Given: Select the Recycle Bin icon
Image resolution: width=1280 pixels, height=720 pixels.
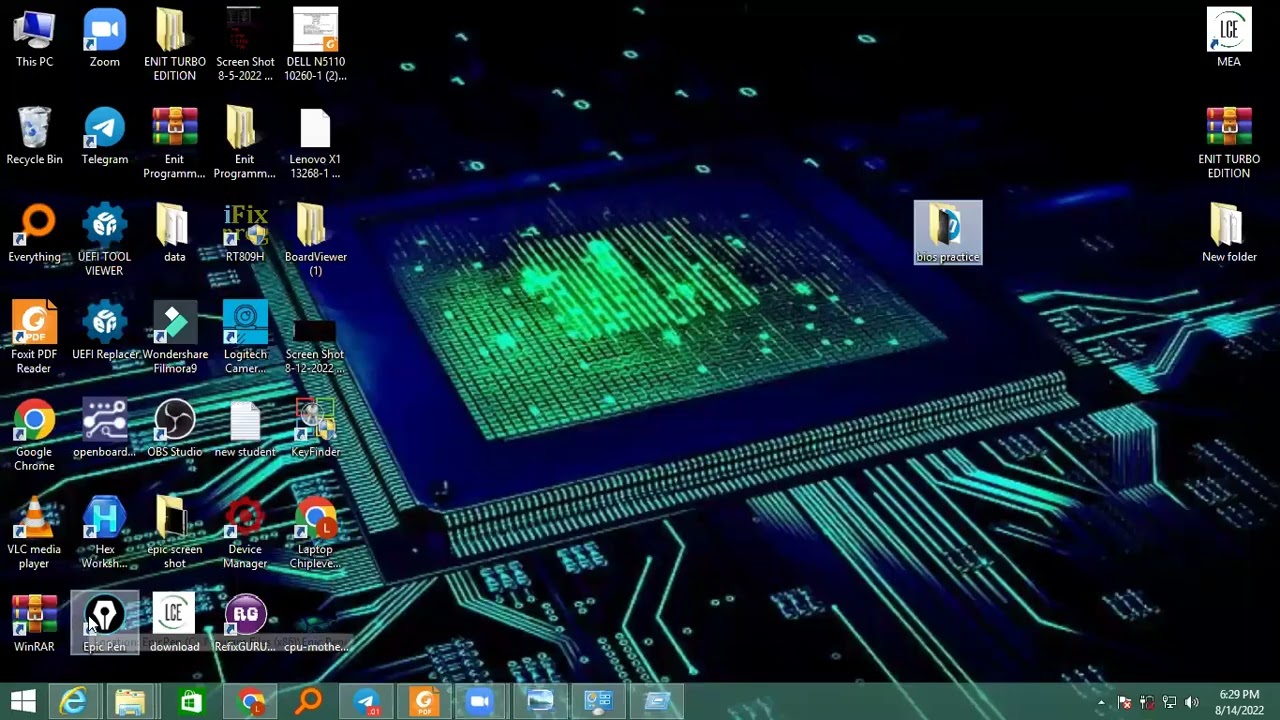Looking at the screenshot, I should (x=34, y=137).
